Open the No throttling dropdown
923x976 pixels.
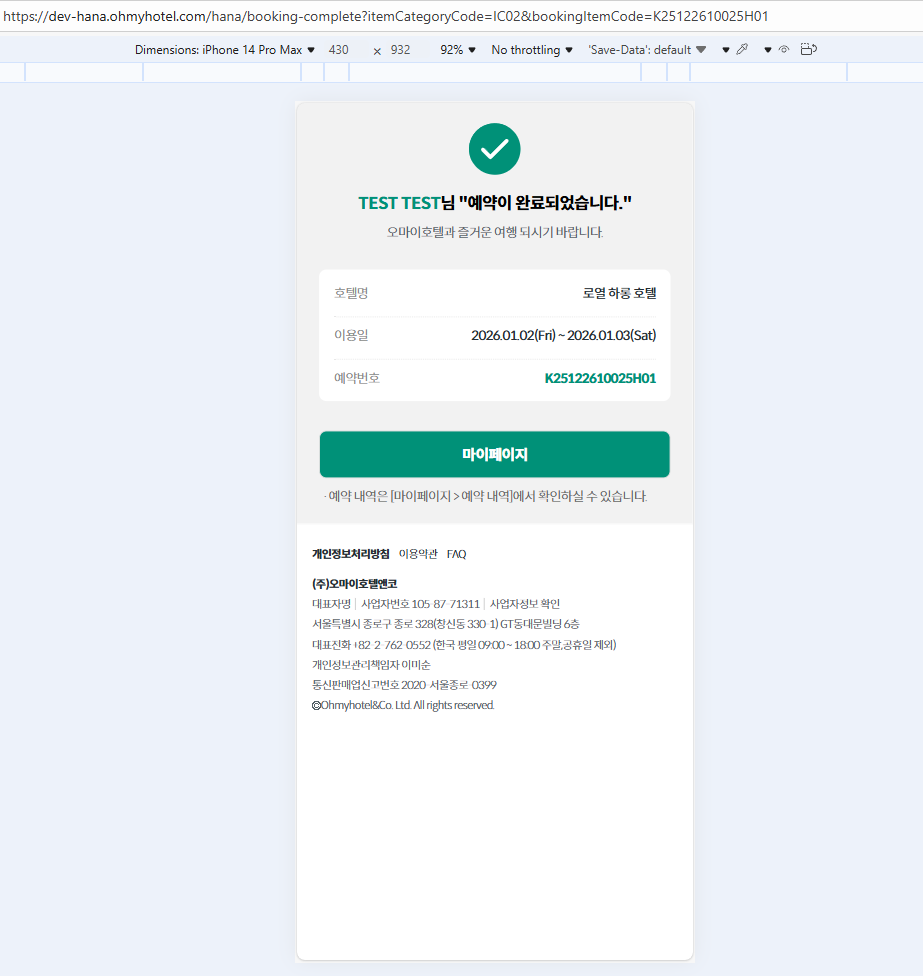click(532, 50)
